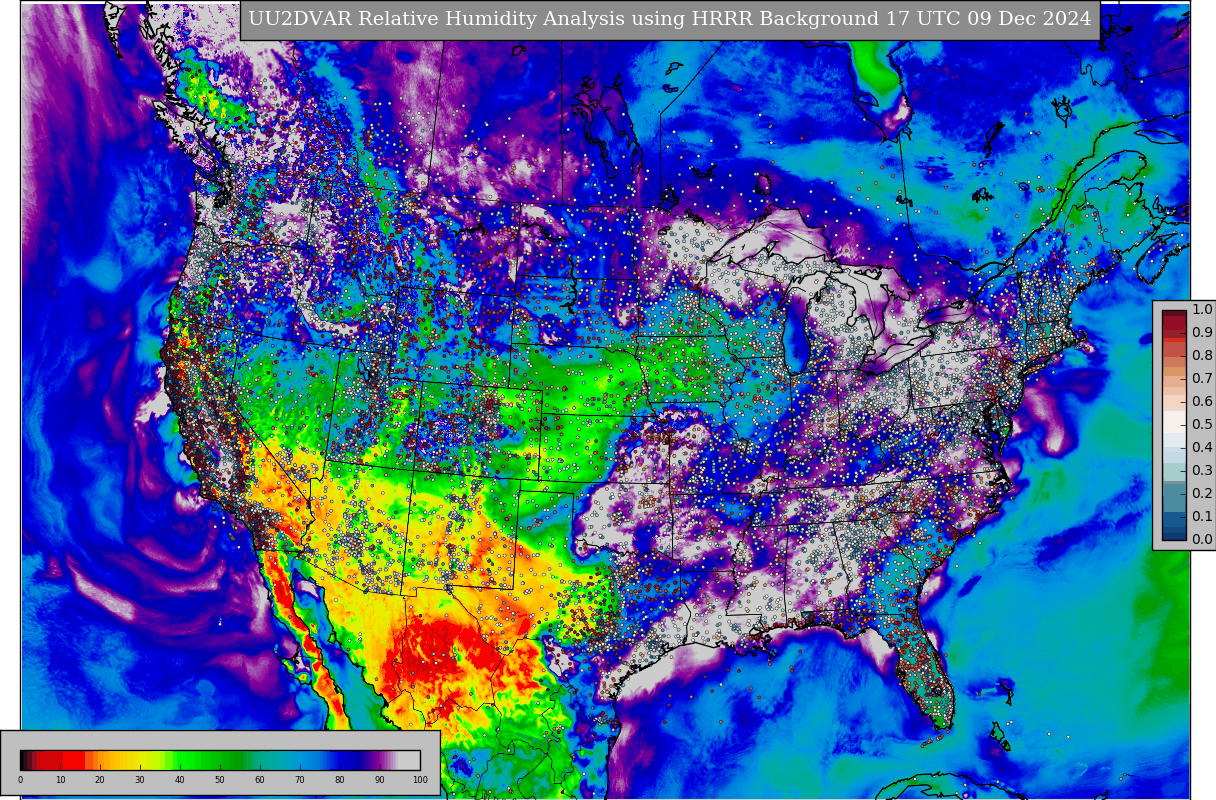This screenshot has height=800, width=1216.
Task: Click the "0.4" label on right legend
Action: pos(1202,448)
